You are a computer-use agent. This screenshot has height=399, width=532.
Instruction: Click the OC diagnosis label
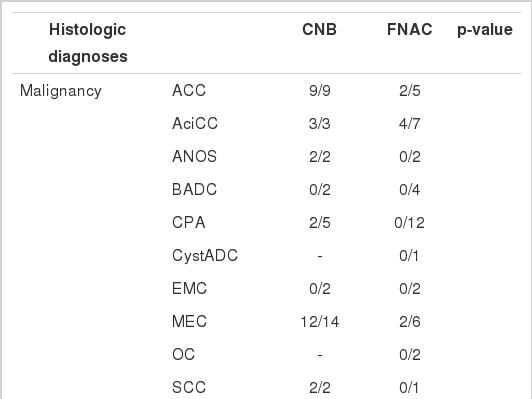click(184, 355)
